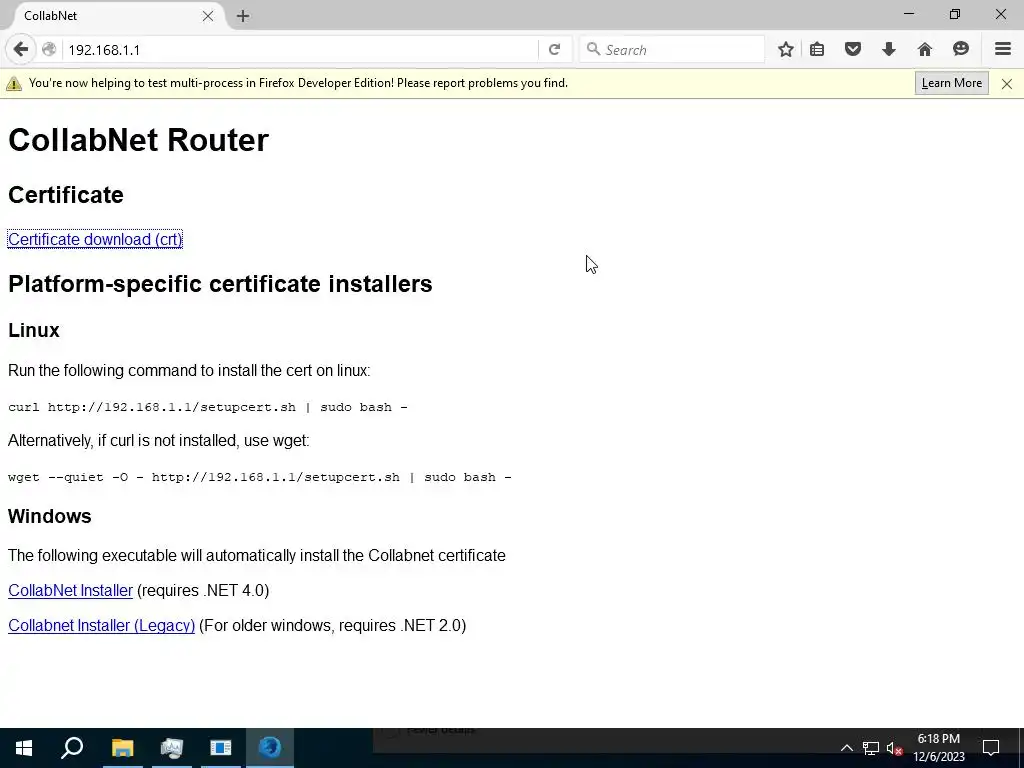
Task: Minimize the Firefox window
Action: click(x=909, y=14)
